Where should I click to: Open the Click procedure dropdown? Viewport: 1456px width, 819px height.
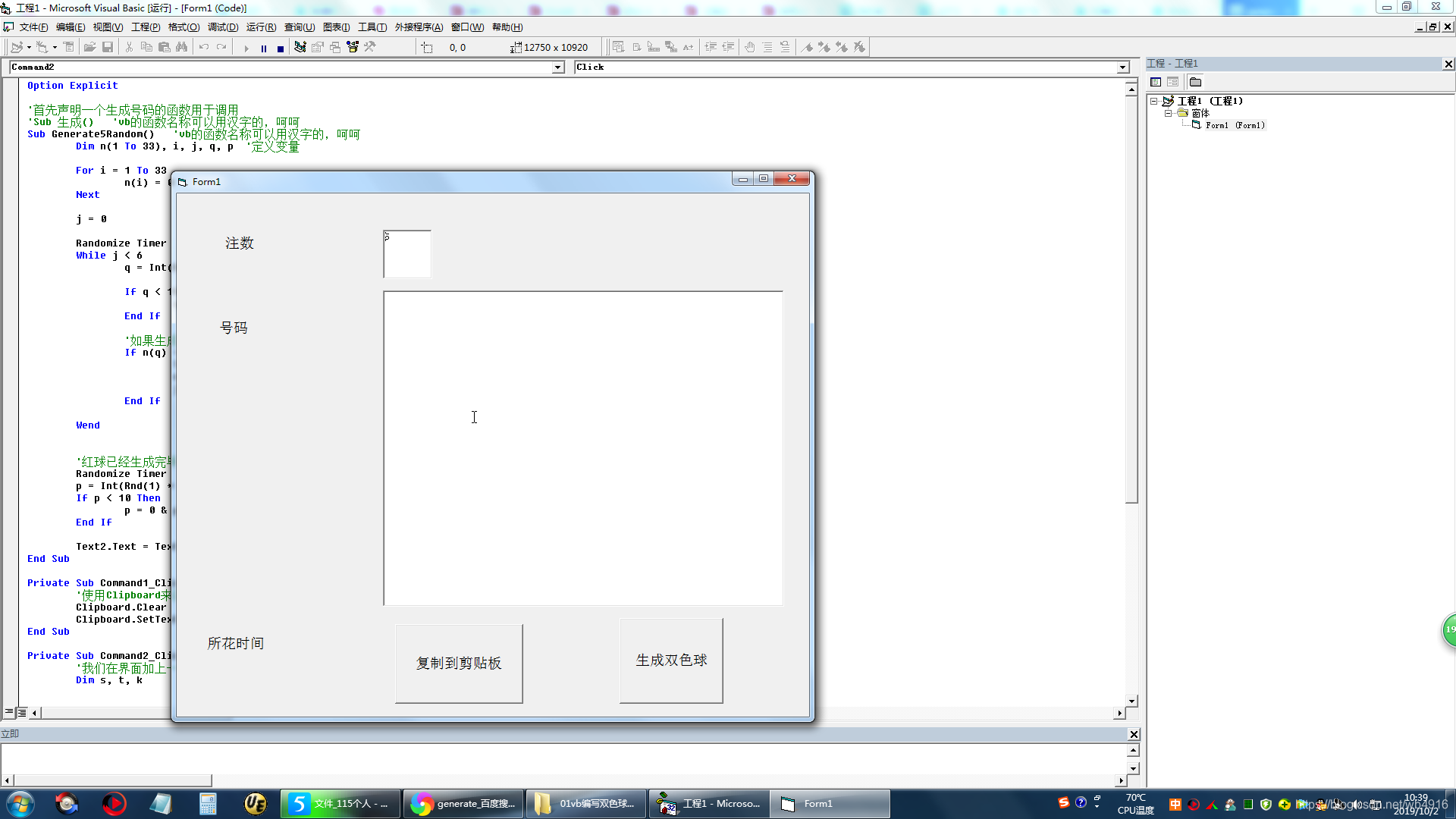(x=1122, y=67)
